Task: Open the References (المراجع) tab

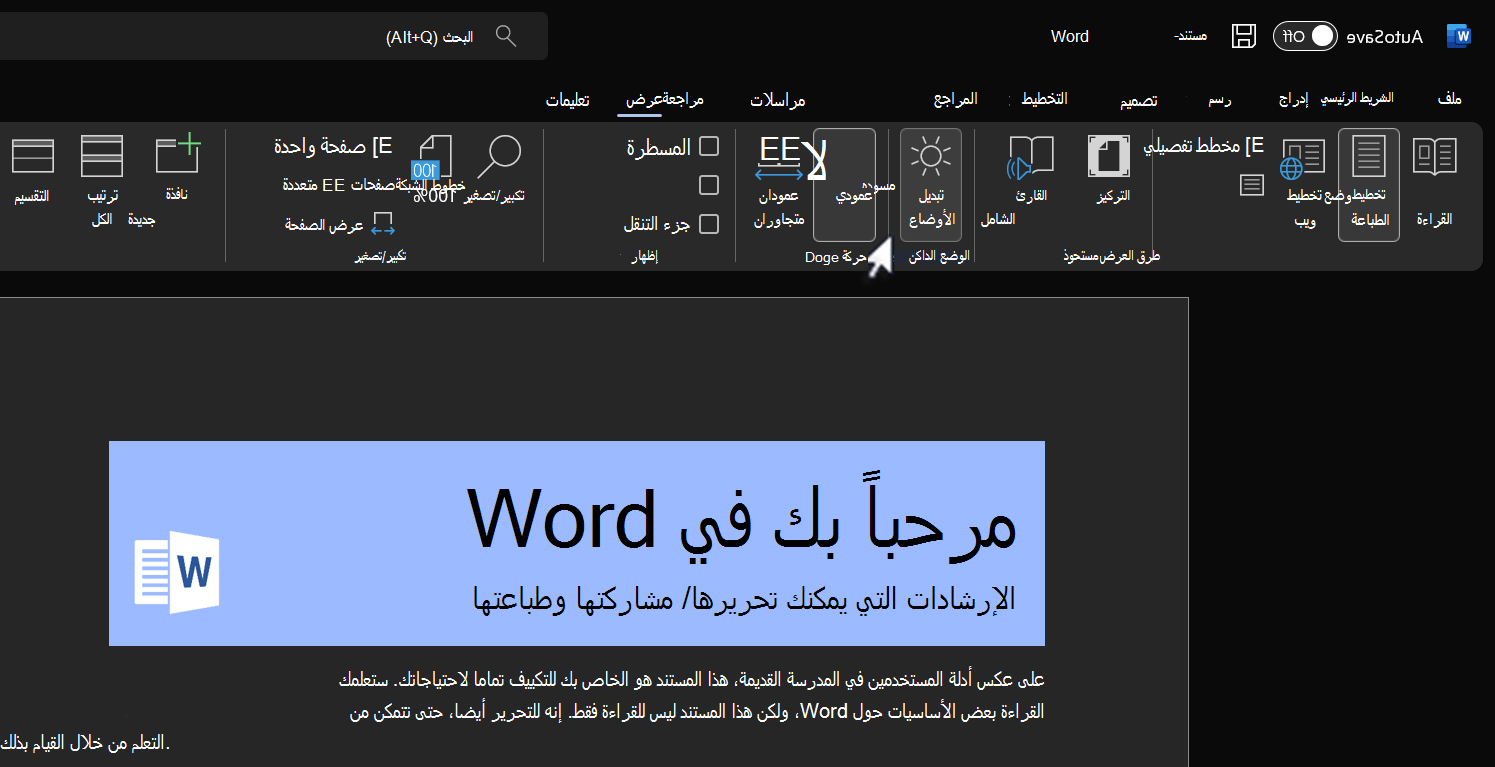Action: 956,98
